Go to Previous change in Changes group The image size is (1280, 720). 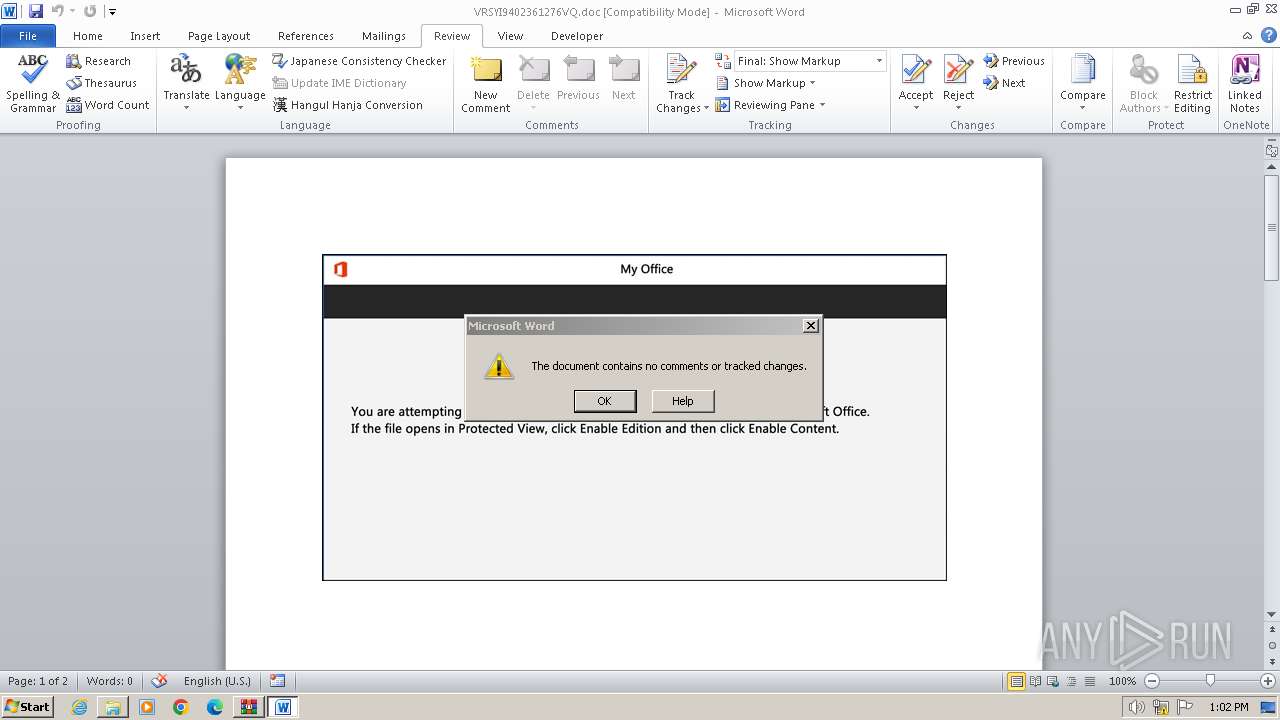pyautogui.click(x=1013, y=61)
